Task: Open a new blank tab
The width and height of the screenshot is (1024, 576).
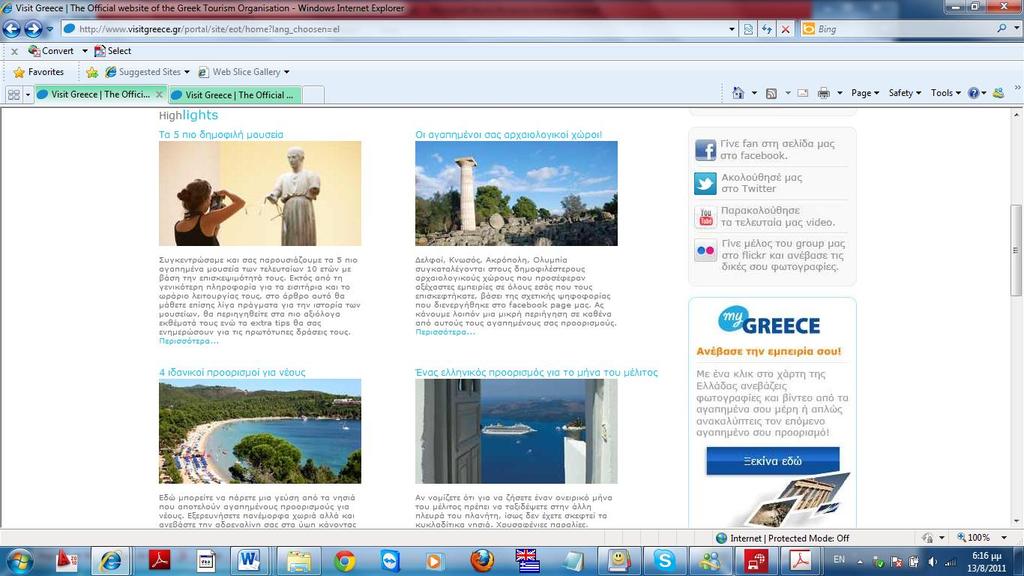Action: pos(313,95)
